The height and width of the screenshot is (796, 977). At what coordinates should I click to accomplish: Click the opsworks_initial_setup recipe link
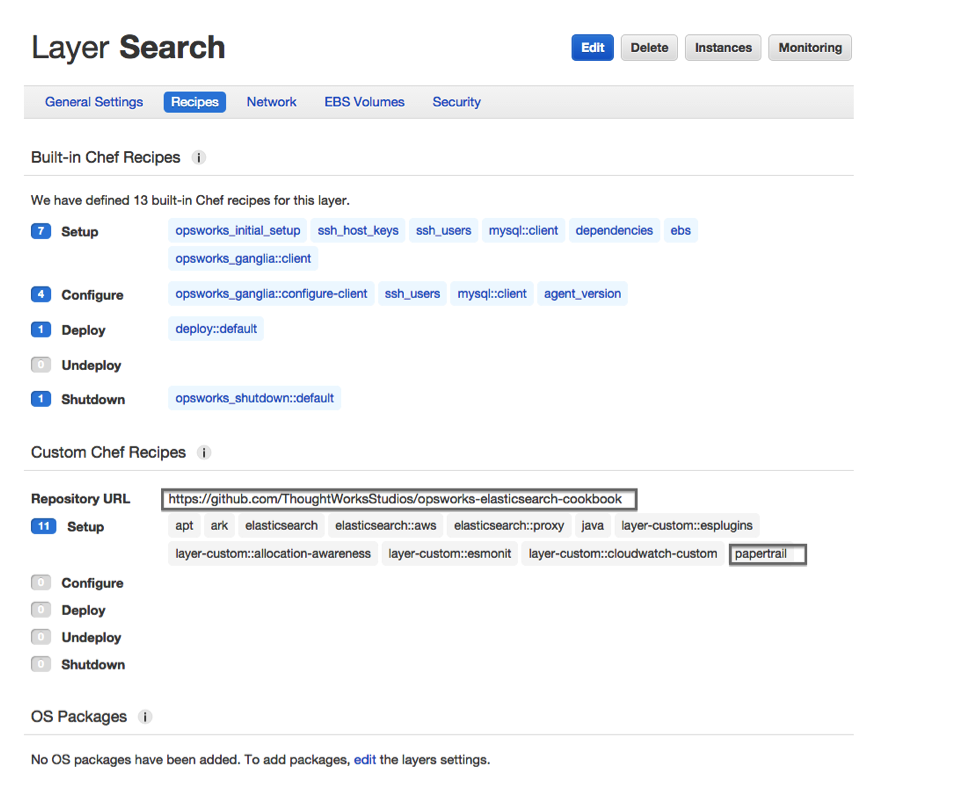(238, 231)
